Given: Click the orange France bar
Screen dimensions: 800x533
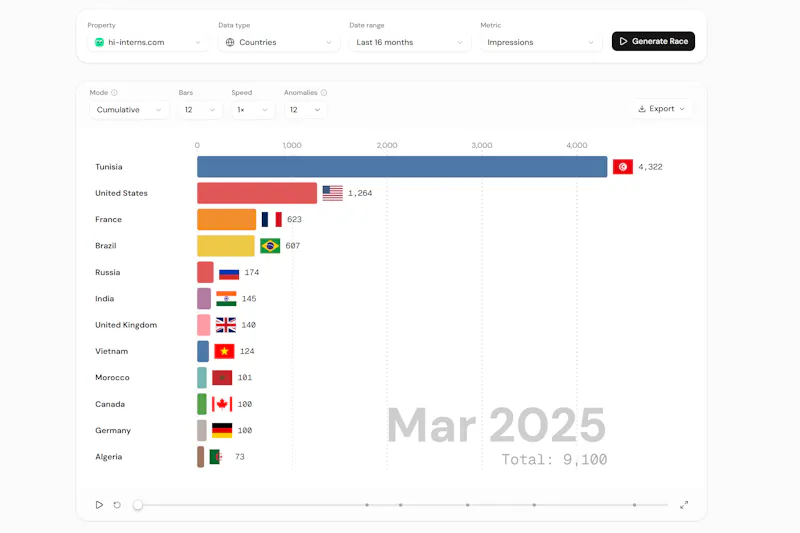Looking at the screenshot, I should tap(227, 219).
